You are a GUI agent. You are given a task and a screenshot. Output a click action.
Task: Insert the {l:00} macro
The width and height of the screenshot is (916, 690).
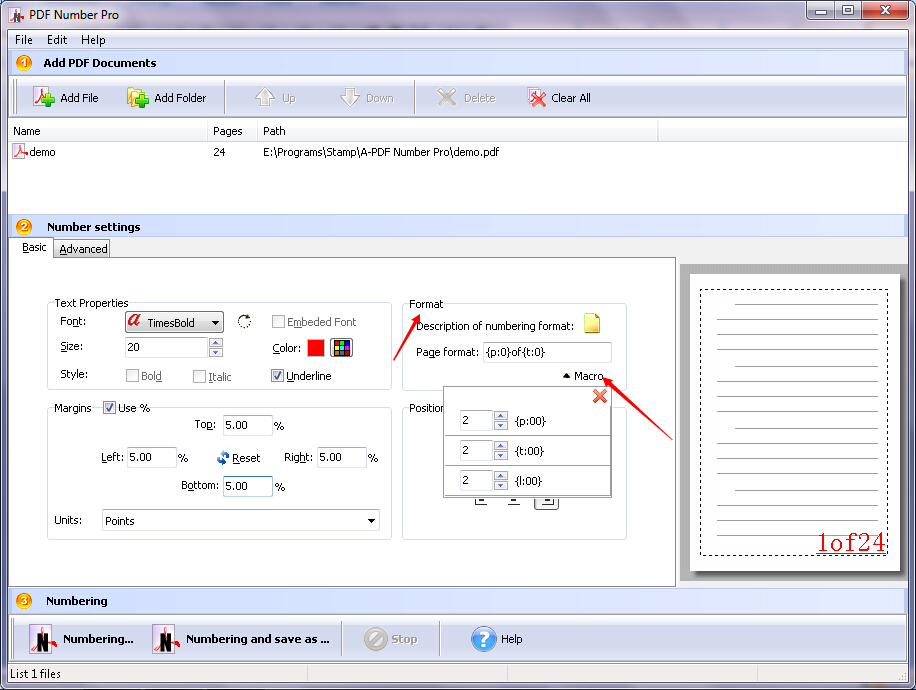click(x=528, y=481)
